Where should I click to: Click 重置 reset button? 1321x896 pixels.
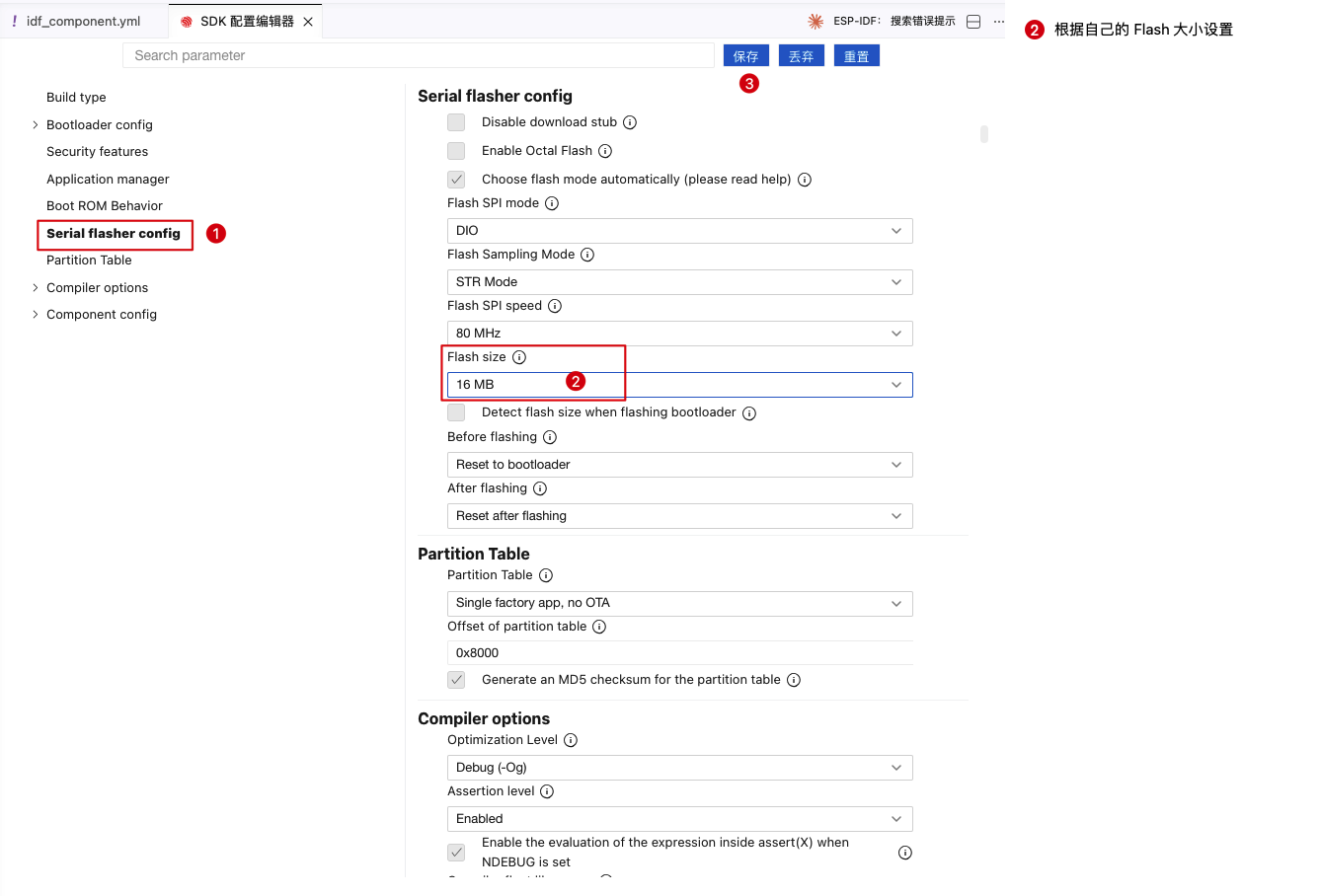pyautogui.click(x=857, y=56)
